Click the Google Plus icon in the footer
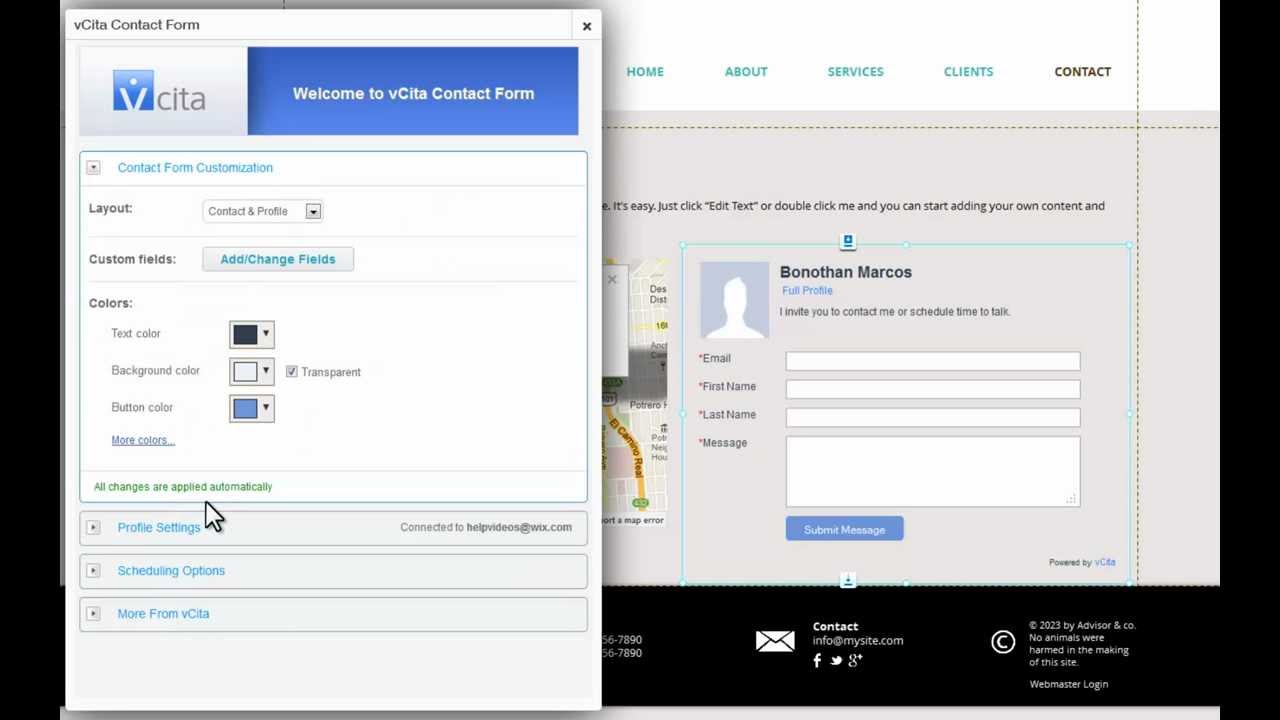This screenshot has width=1280, height=720. click(x=855, y=660)
